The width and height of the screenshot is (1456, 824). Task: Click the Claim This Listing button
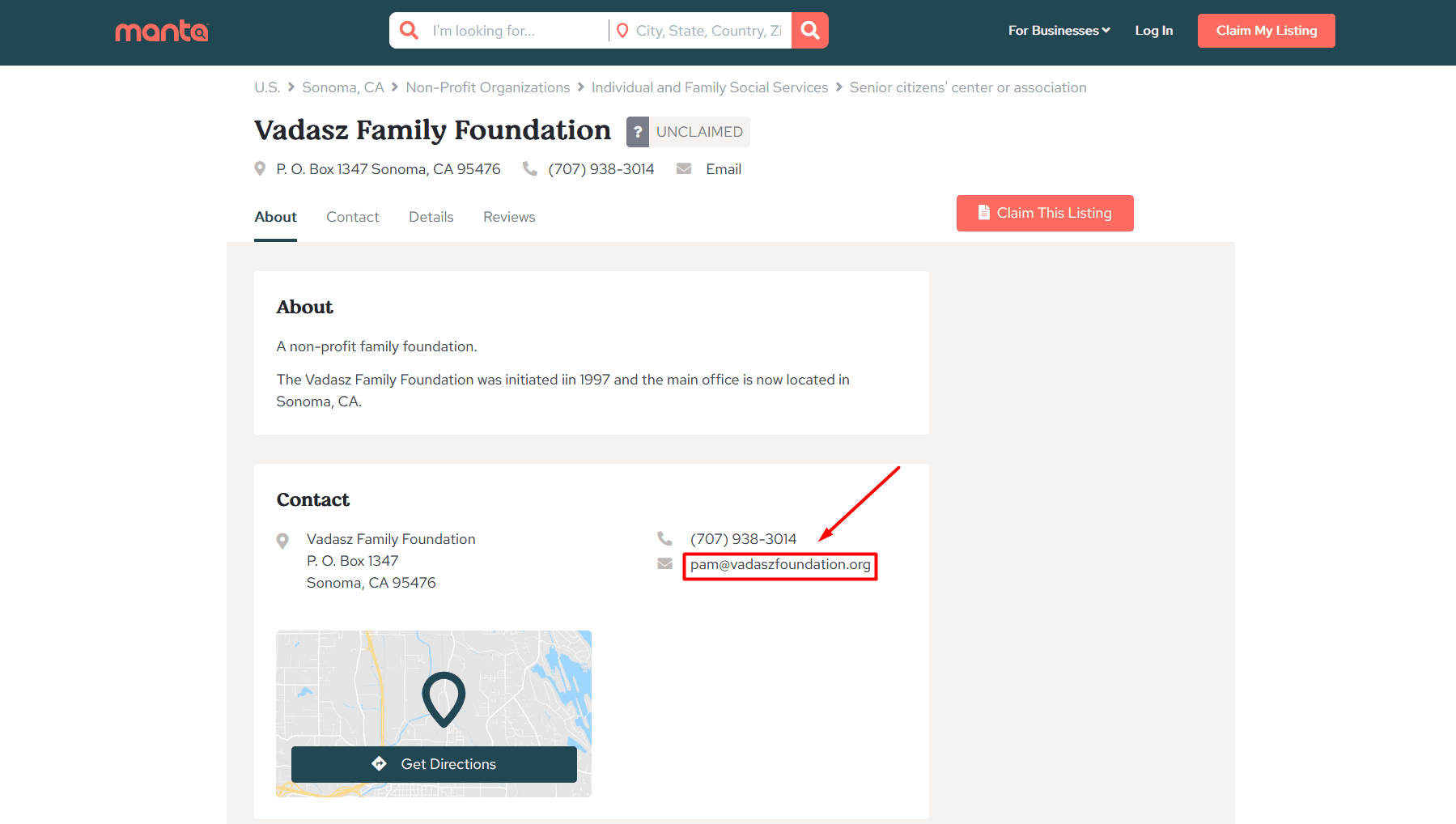pos(1045,213)
